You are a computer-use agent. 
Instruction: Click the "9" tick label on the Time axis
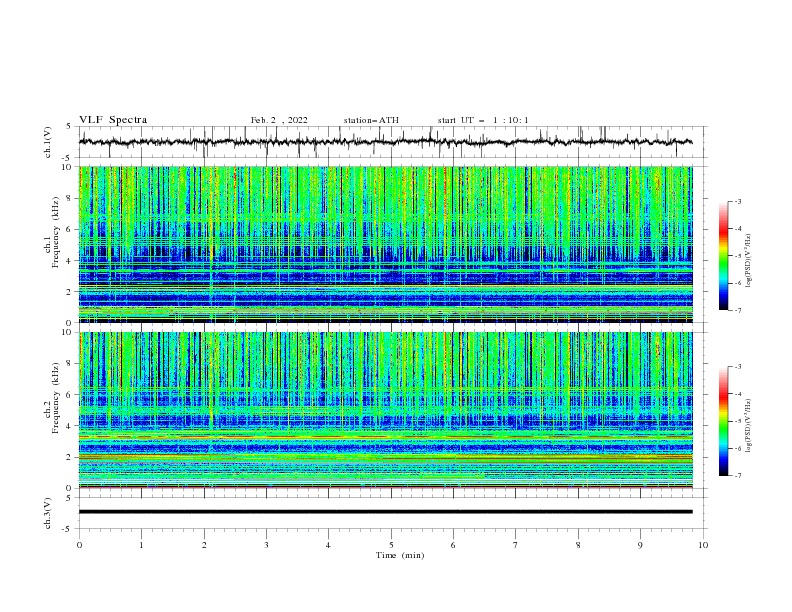coord(640,545)
